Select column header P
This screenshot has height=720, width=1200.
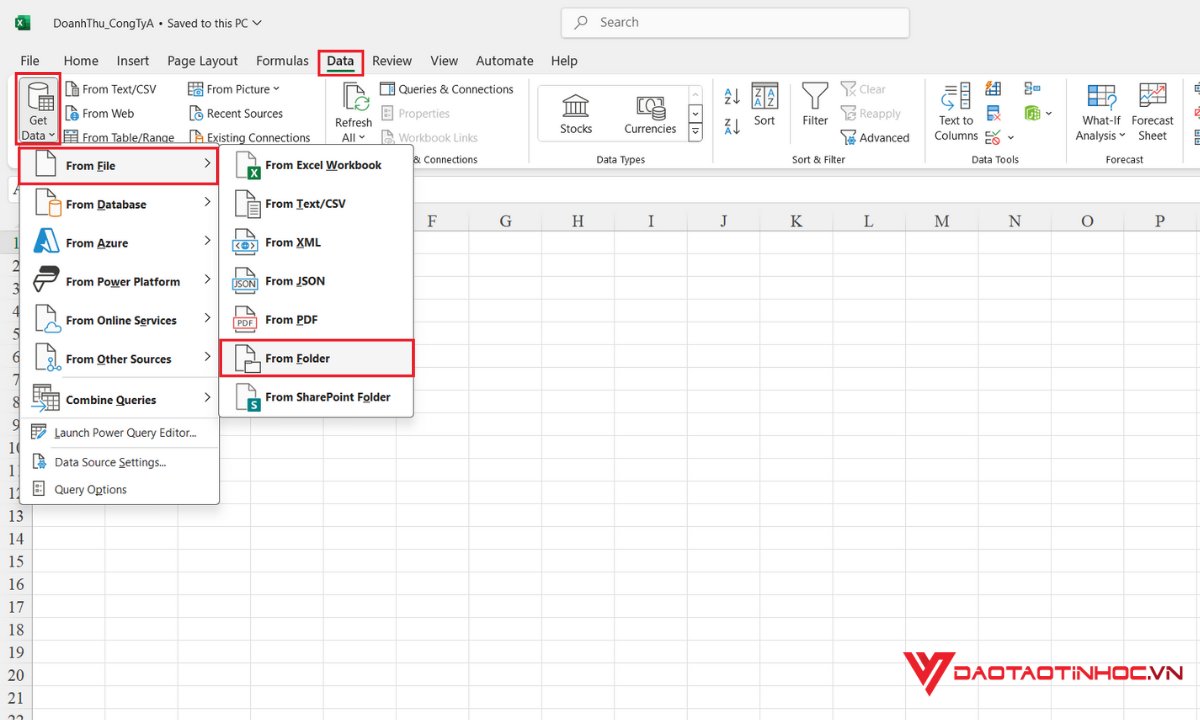pyautogui.click(x=1160, y=221)
